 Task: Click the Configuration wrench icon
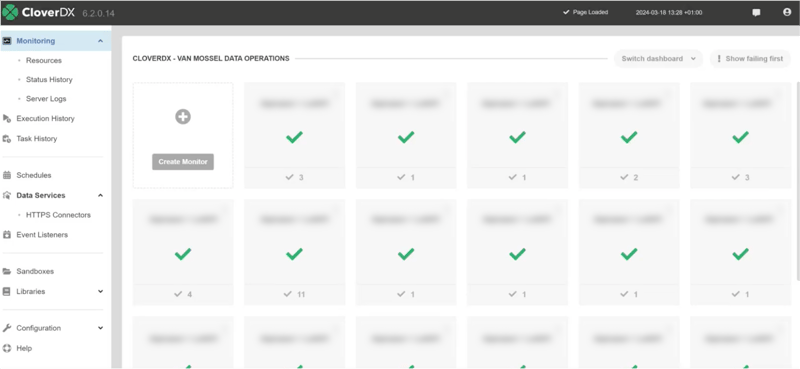pyautogui.click(x=7, y=328)
